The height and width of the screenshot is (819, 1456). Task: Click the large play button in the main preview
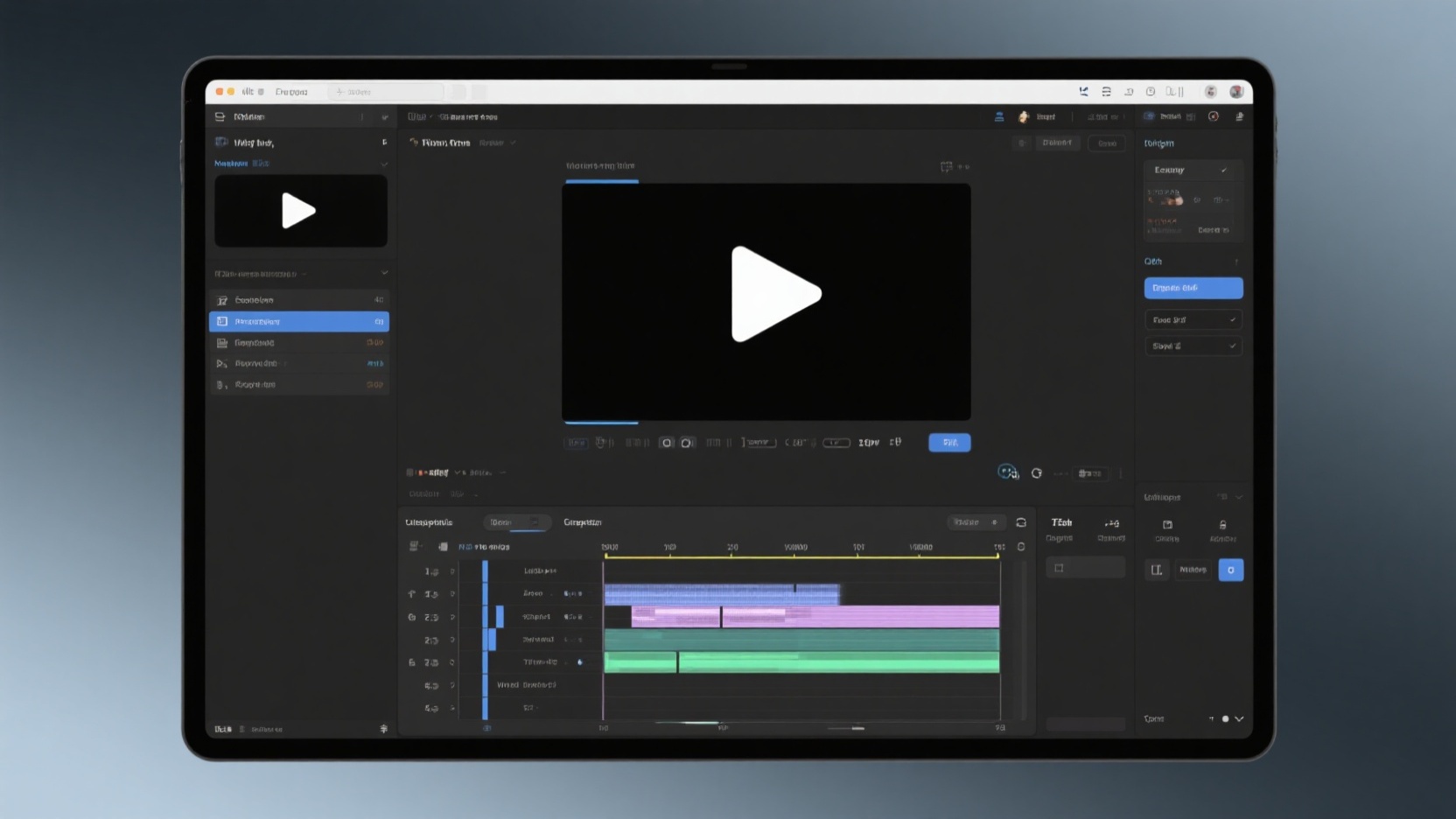(775, 294)
